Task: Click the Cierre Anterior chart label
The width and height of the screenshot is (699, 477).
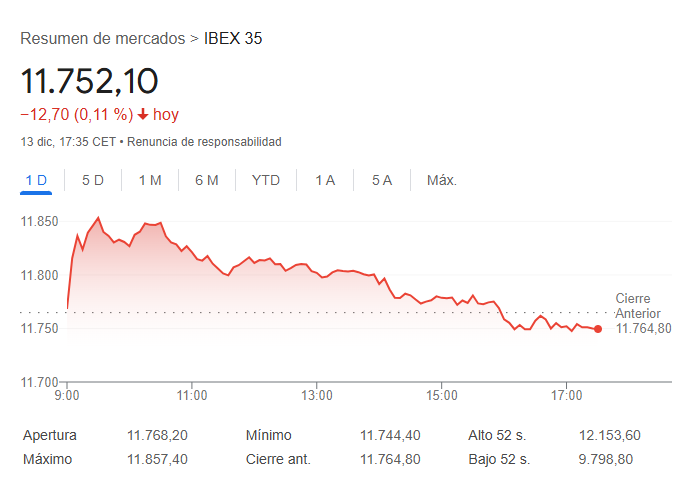Action: pos(638,306)
